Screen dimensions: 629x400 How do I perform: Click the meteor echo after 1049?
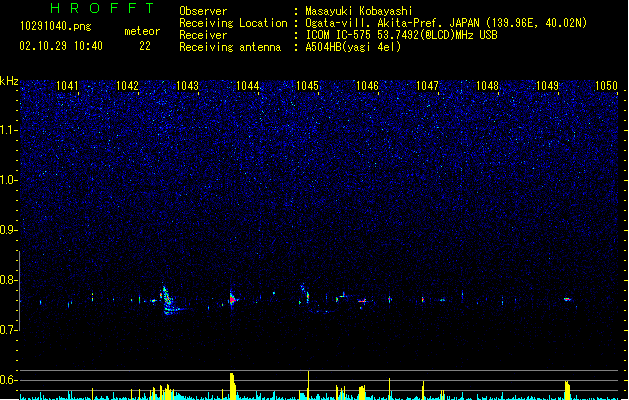pyautogui.click(x=567, y=299)
